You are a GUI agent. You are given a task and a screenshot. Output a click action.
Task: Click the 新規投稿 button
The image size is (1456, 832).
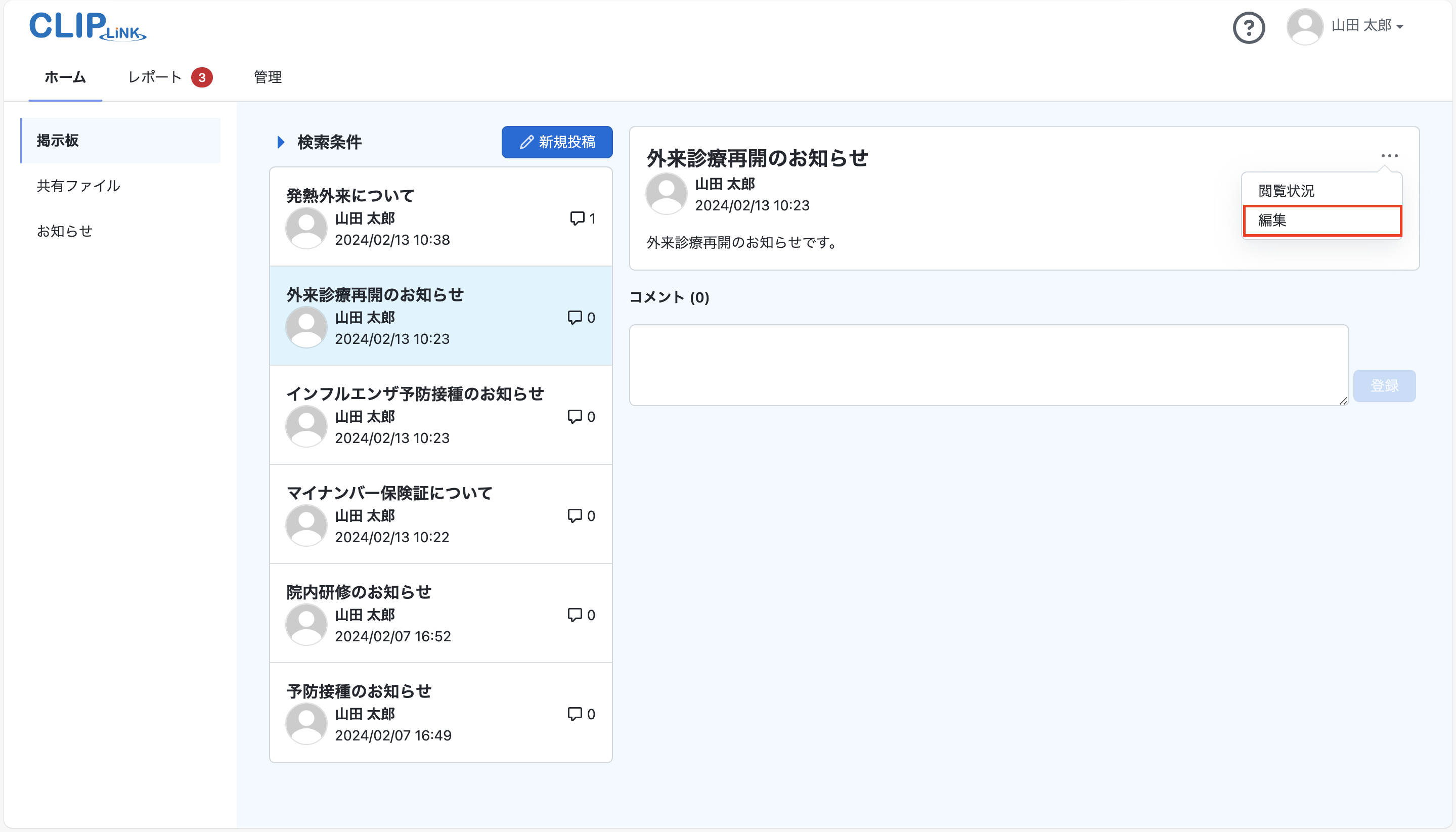[x=557, y=142]
